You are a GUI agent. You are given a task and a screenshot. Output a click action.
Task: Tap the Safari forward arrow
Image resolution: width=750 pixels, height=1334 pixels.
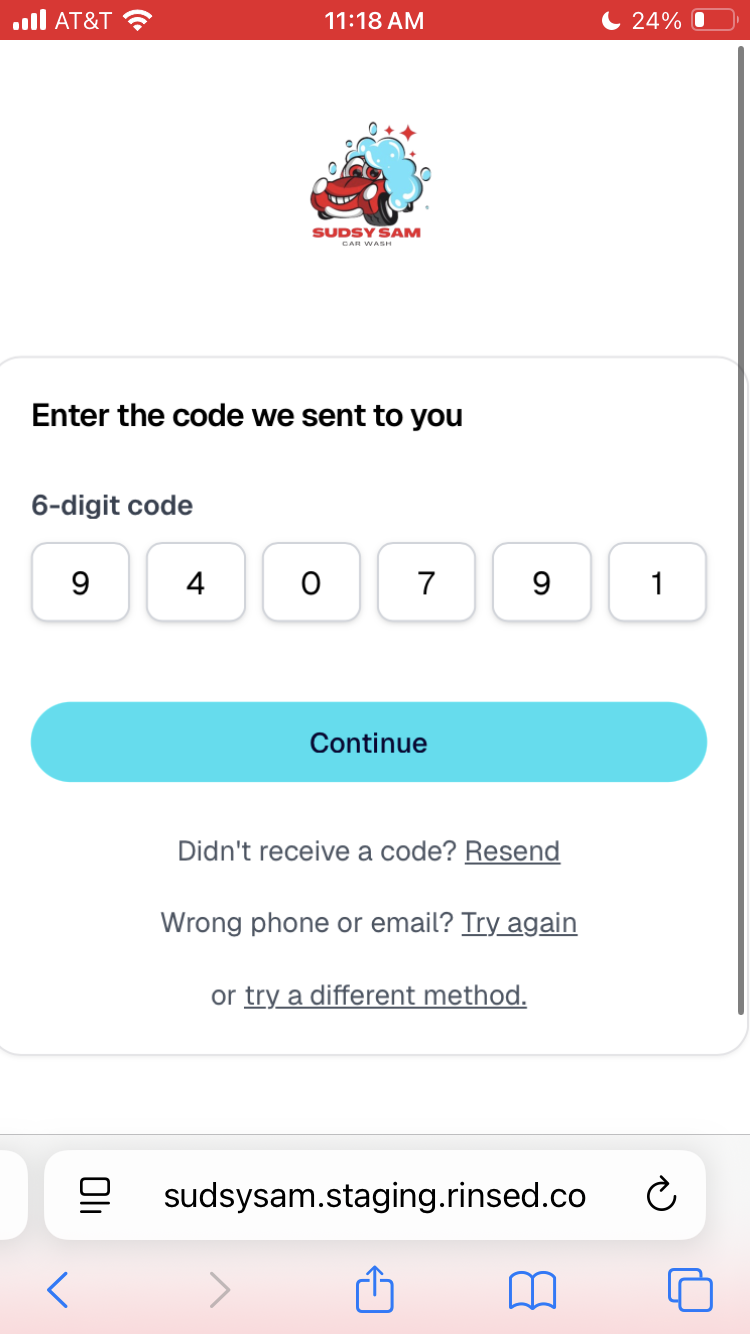tap(220, 1289)
